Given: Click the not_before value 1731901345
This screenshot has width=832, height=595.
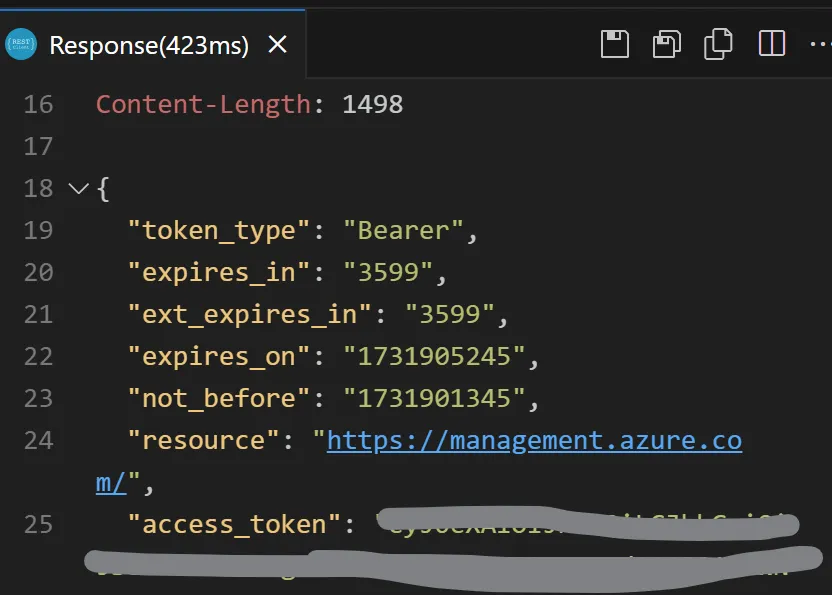Looking at the screenshot, I should [x=434, y=398].
